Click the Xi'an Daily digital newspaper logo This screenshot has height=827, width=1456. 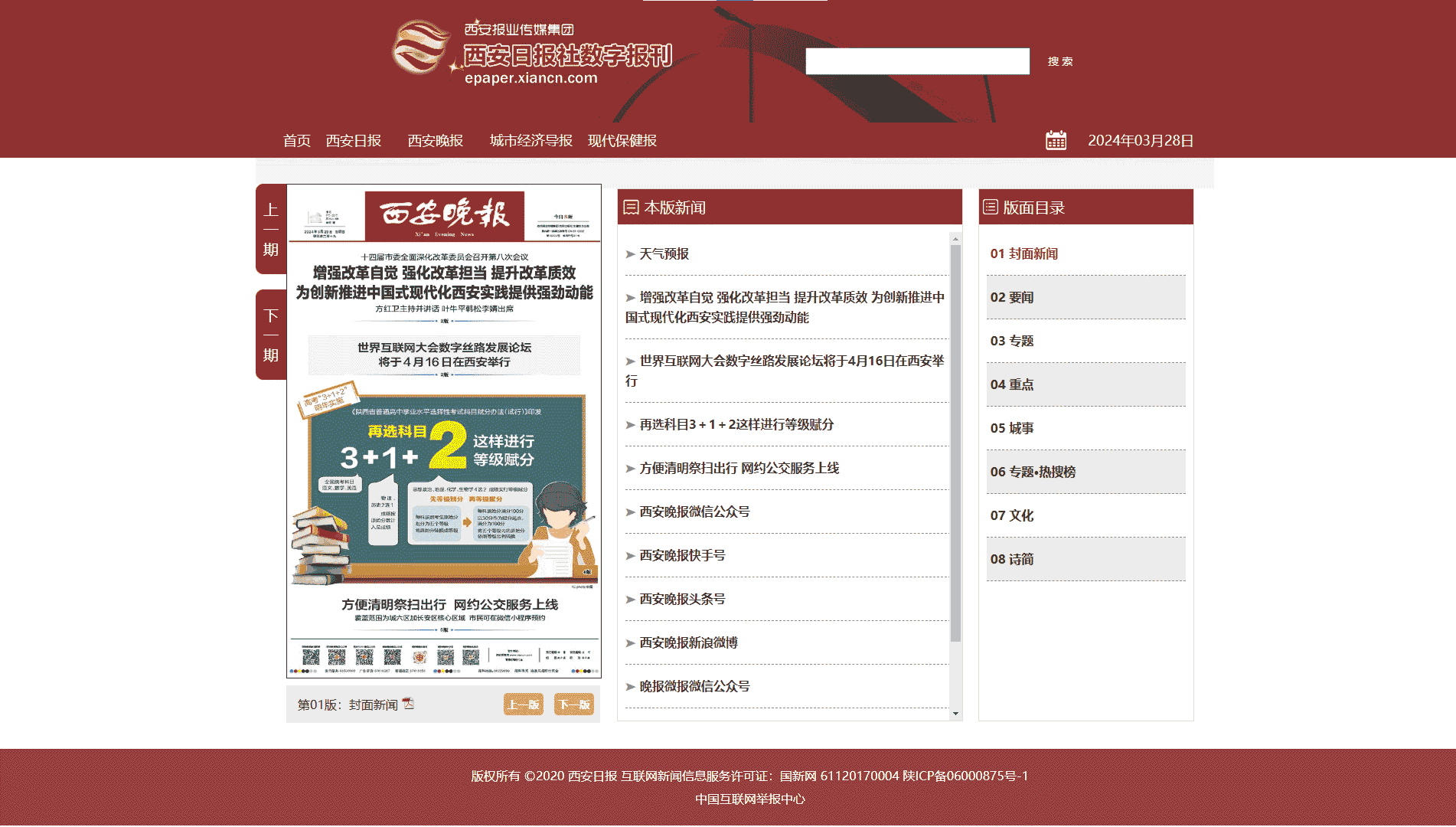click(532, 52)
